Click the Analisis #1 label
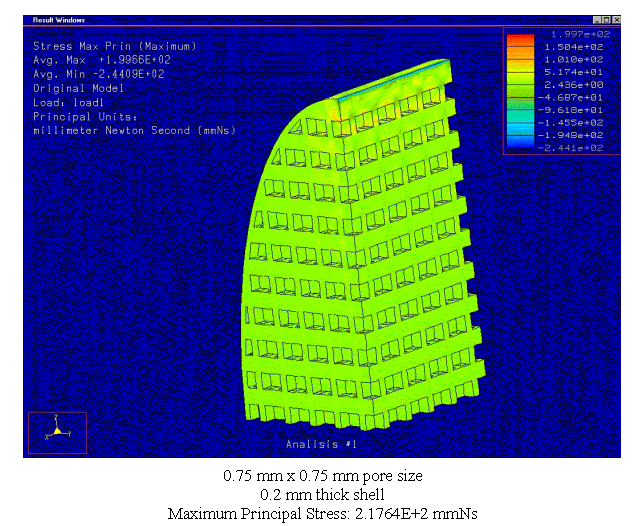 point(314,443)
